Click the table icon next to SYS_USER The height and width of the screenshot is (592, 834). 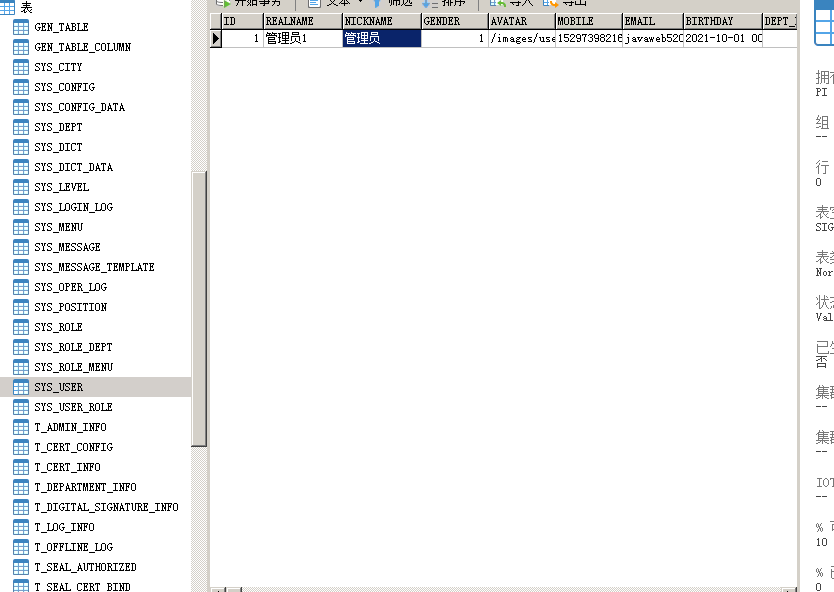point(21,387)
